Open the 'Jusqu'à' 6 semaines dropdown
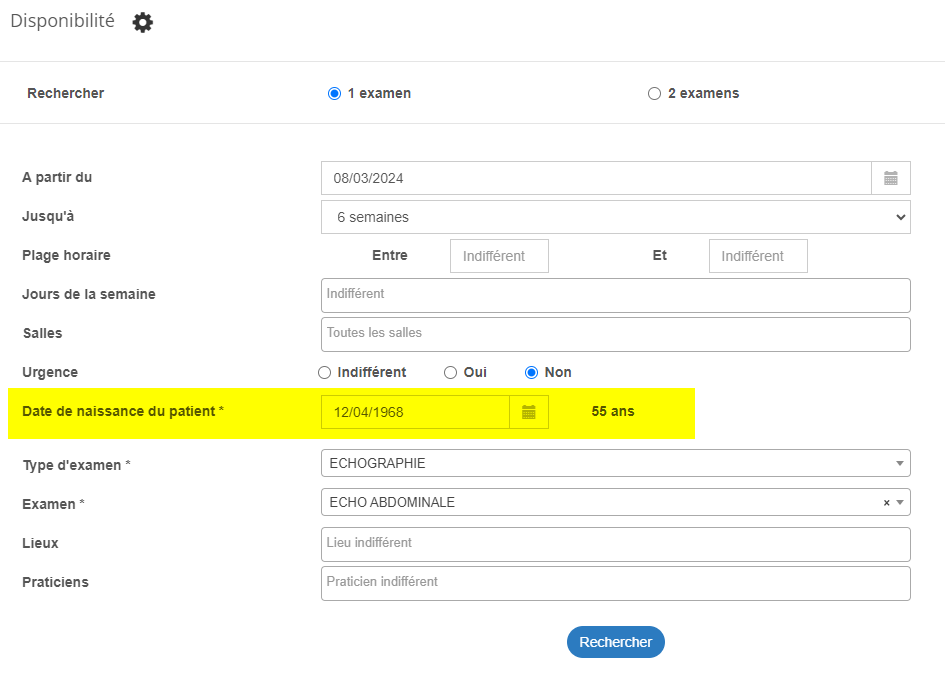The height and width of the screenshot is (675, 945). point(615,217)
